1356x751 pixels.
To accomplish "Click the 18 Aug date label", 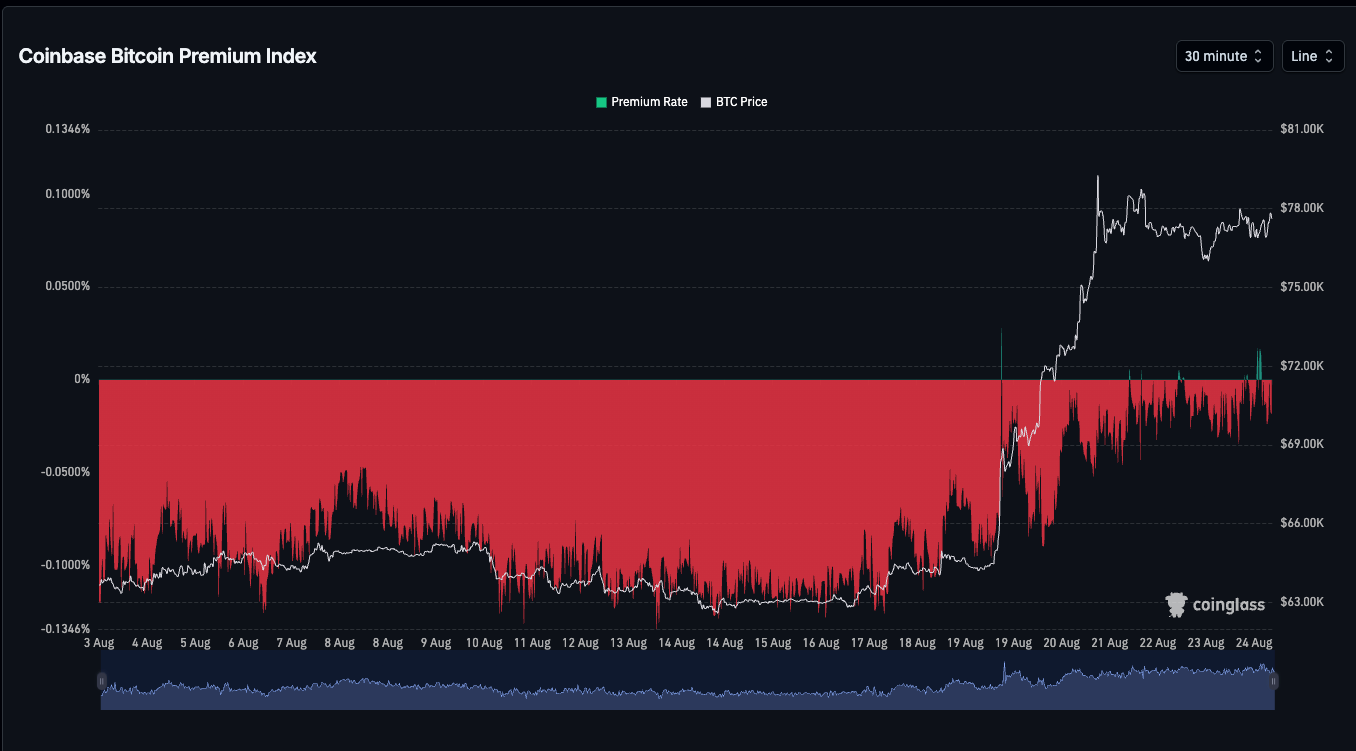I will (917, 643).
